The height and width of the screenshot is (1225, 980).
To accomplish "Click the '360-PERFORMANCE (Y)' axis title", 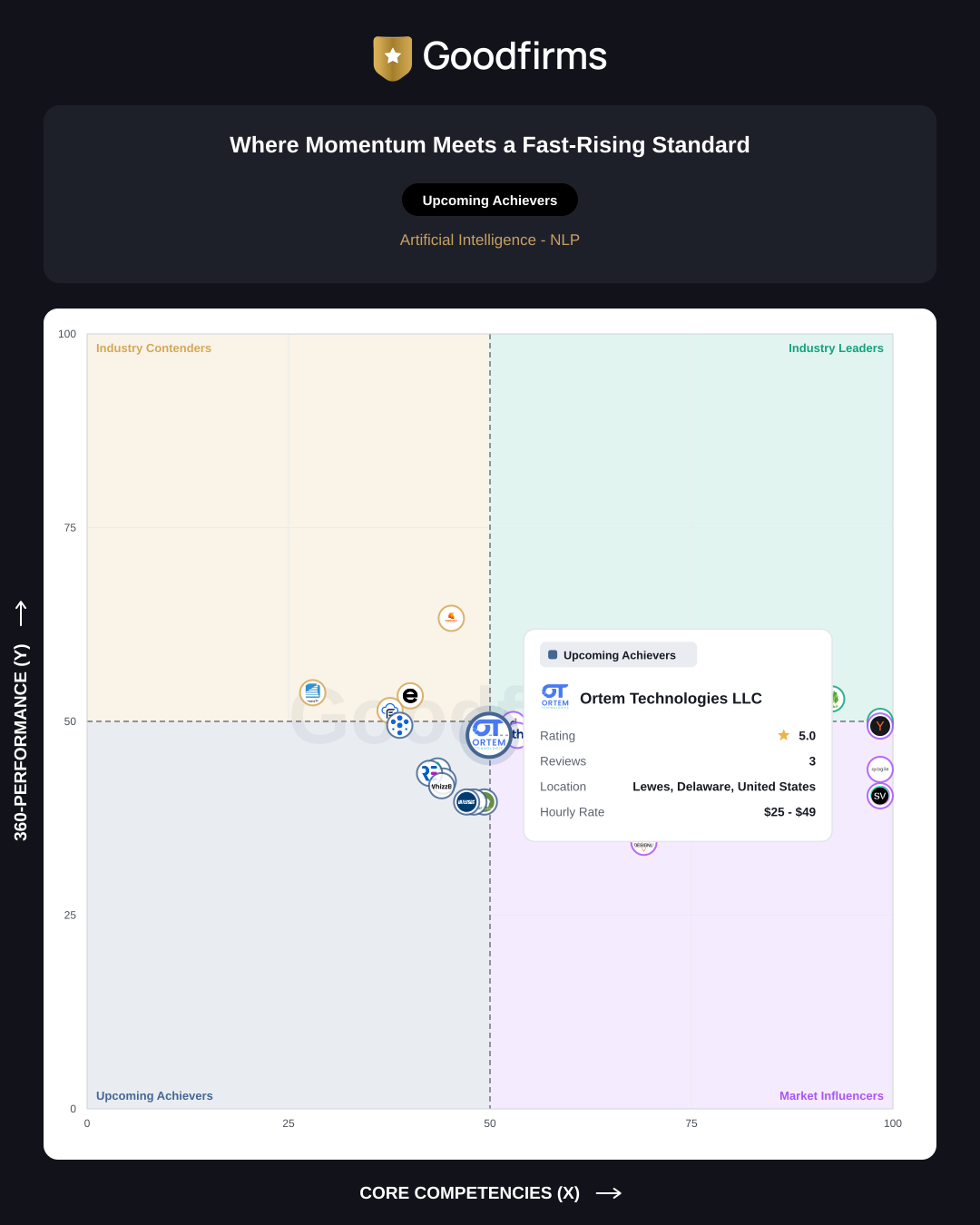I will [21, 742].
